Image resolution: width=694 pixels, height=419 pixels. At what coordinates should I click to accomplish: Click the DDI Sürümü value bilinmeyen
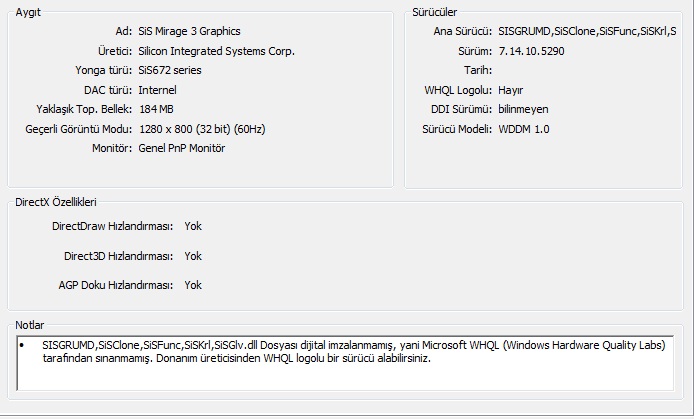click(523, 109)
